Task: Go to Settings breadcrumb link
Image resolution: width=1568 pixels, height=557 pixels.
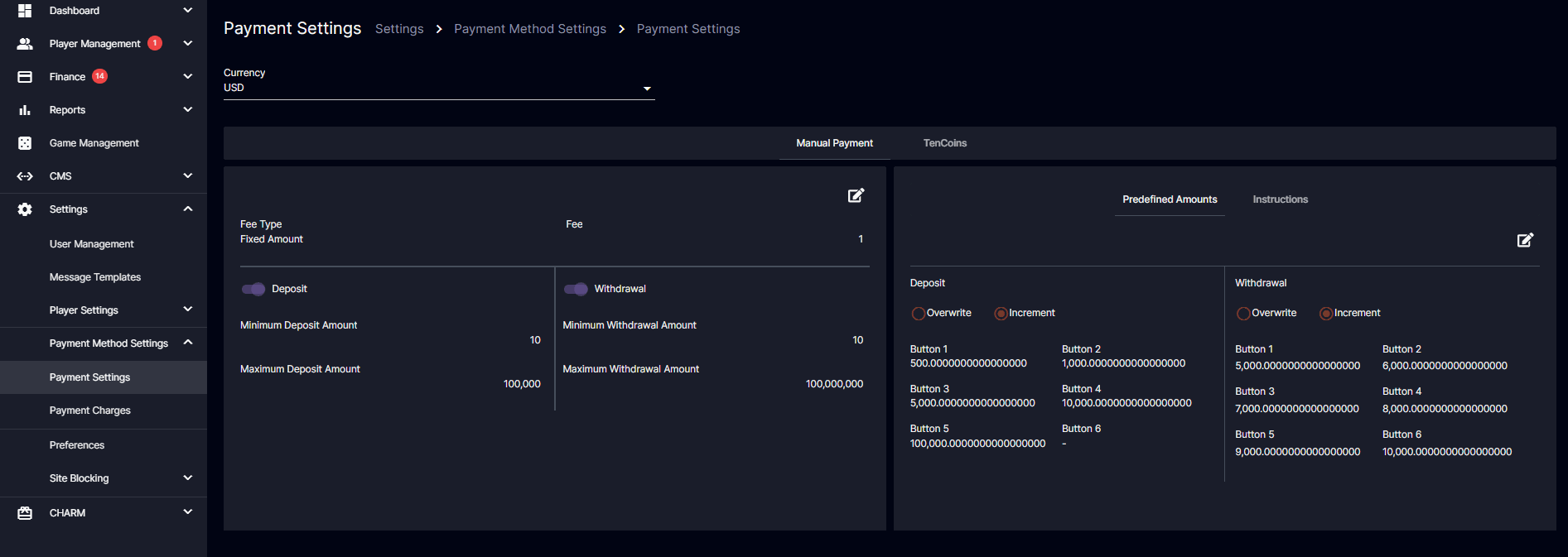Action: tap(399, 29)
